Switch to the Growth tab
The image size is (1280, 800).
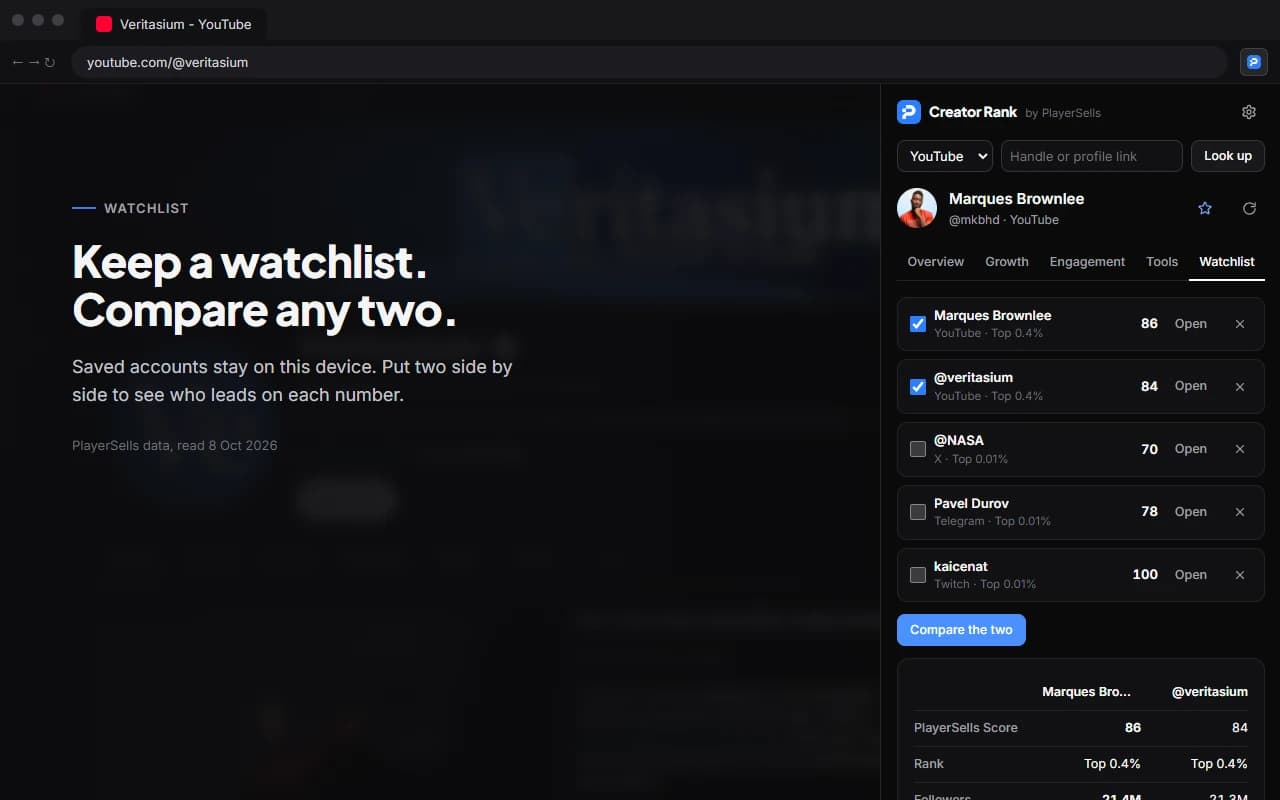coord(1007,261)
